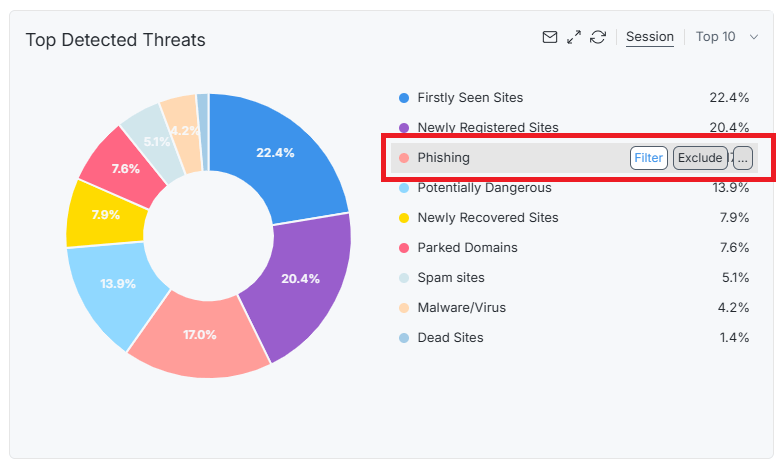783x464 pixels.
Task: Refresh the Top Detected Threats widget
Action: [598, 37]
